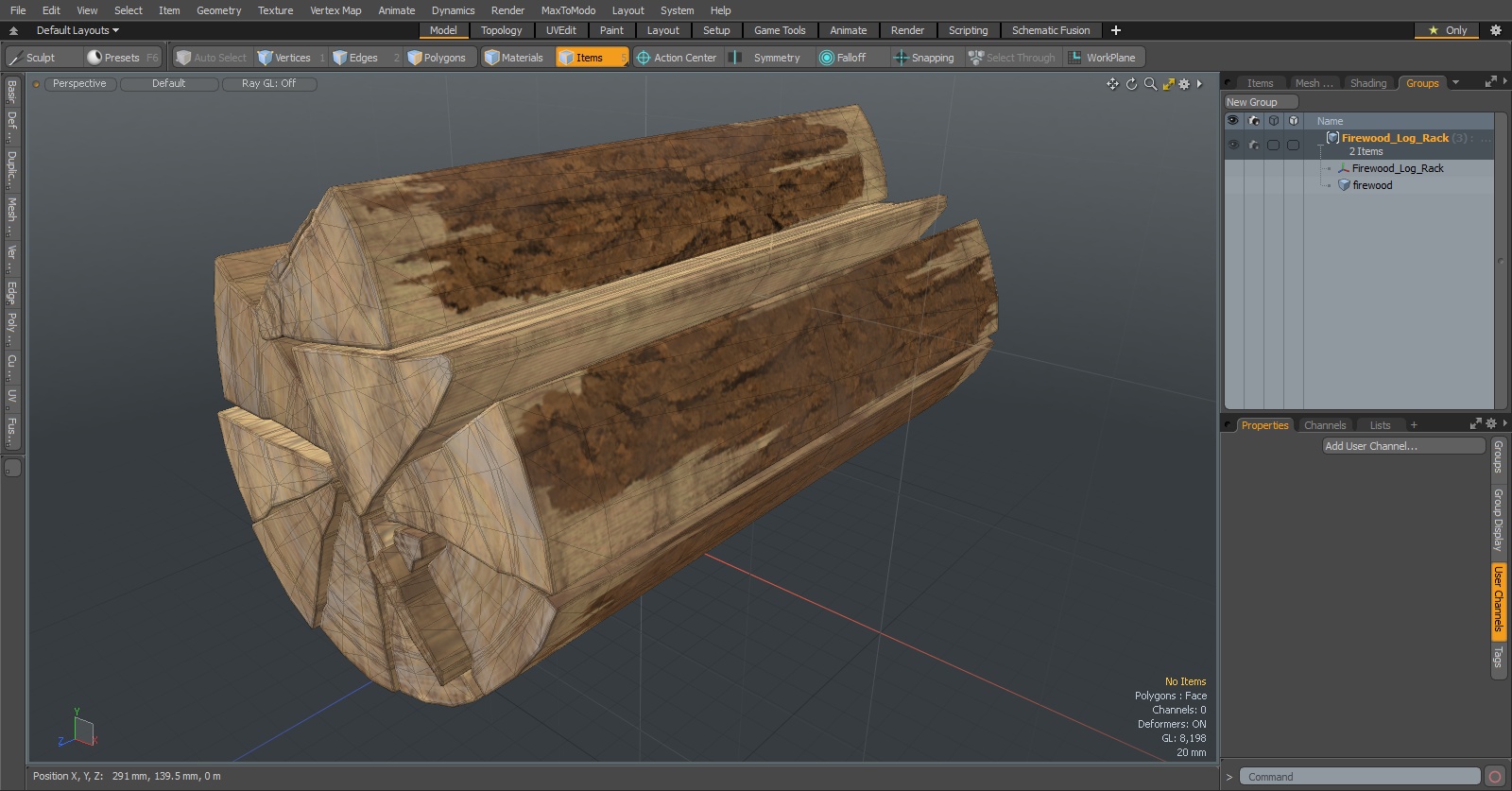Viewport: 1512px width, 791px height.
Task: Click the home icon beside Default Layouts
Action: (13, 30)
